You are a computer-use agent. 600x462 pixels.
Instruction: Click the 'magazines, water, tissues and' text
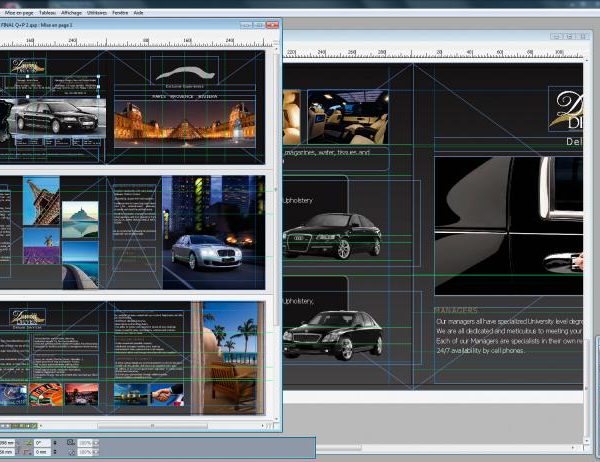click(x=327, y=152)
